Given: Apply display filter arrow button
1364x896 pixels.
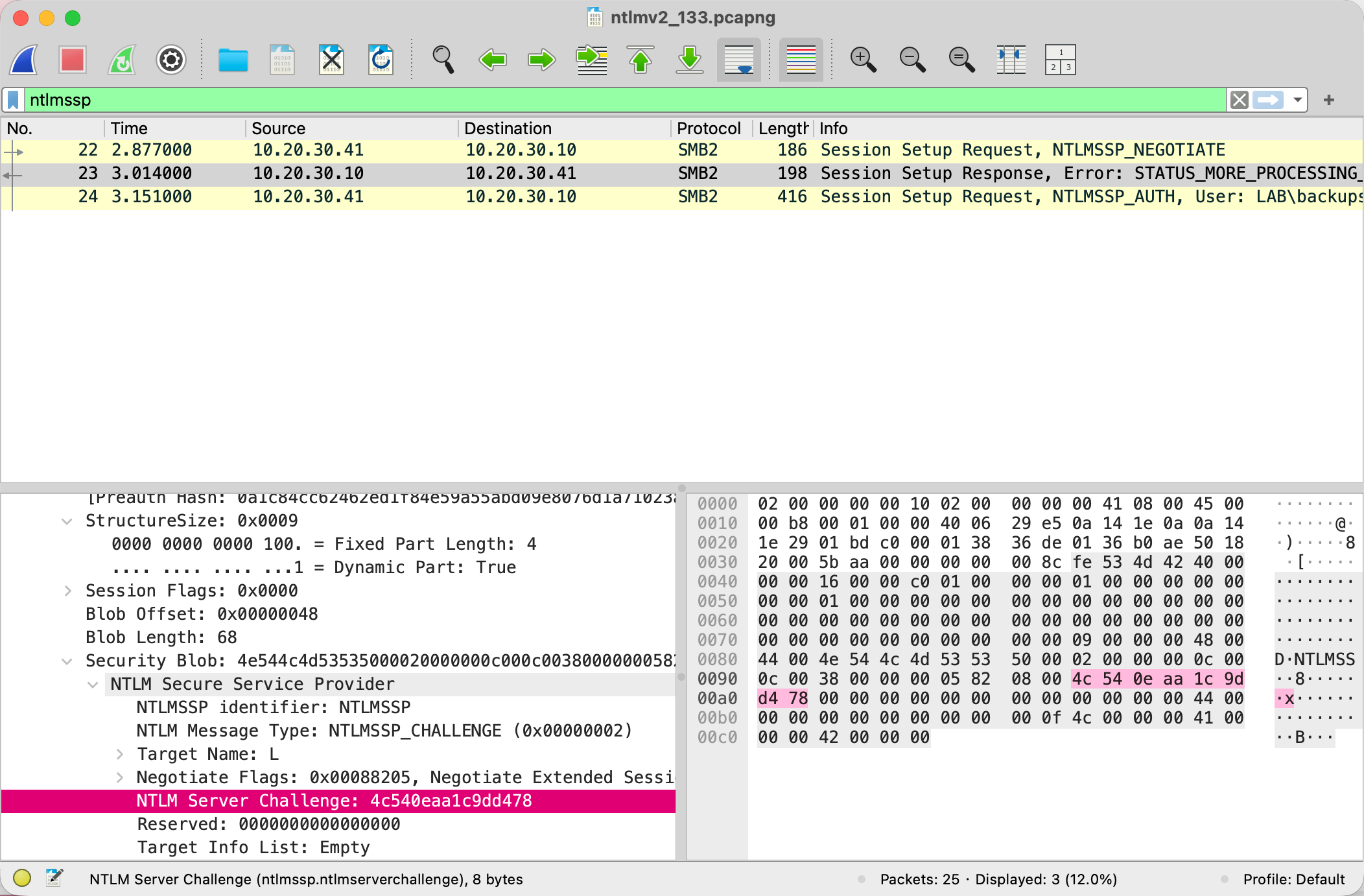Looking at the screenshot, I should tap(1268, 100).
